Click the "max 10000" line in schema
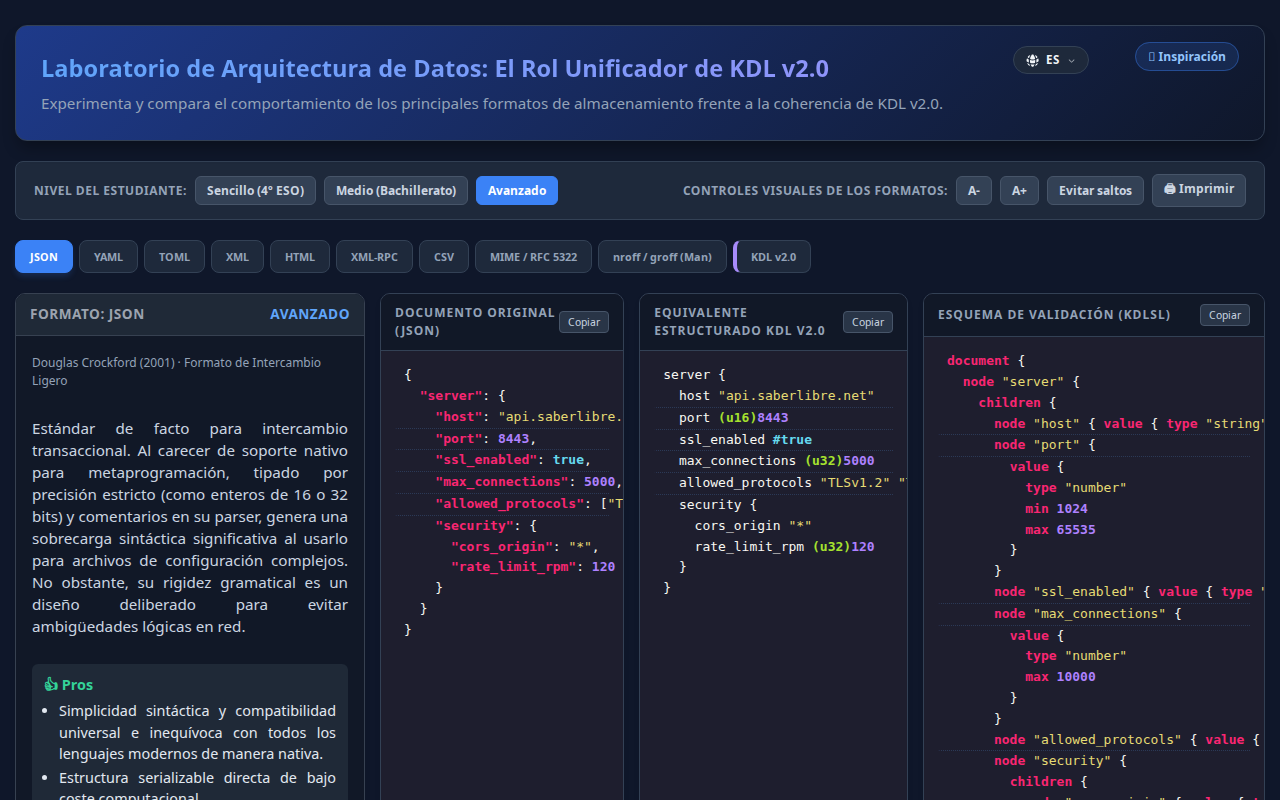The width and height of the screenshot is (1280, 800). [1060, 676]
